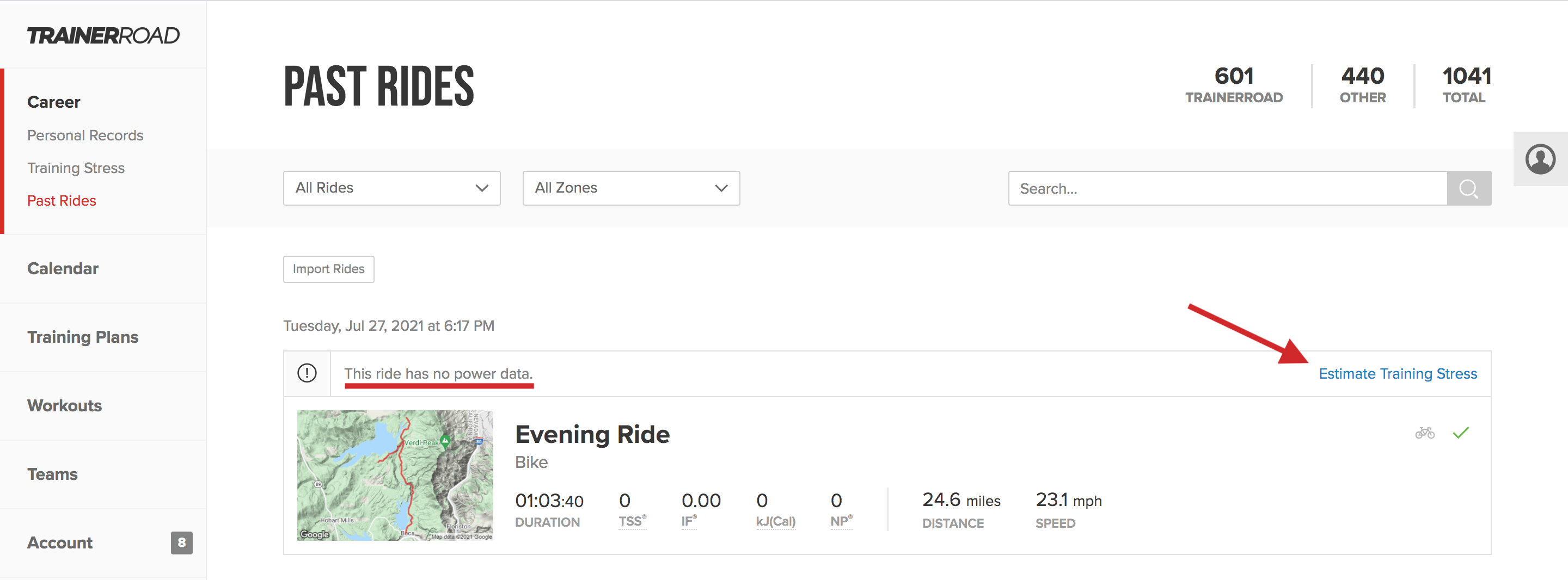
Task: Click the 01:03:40 duration value
Action: [x=549, y=500]
